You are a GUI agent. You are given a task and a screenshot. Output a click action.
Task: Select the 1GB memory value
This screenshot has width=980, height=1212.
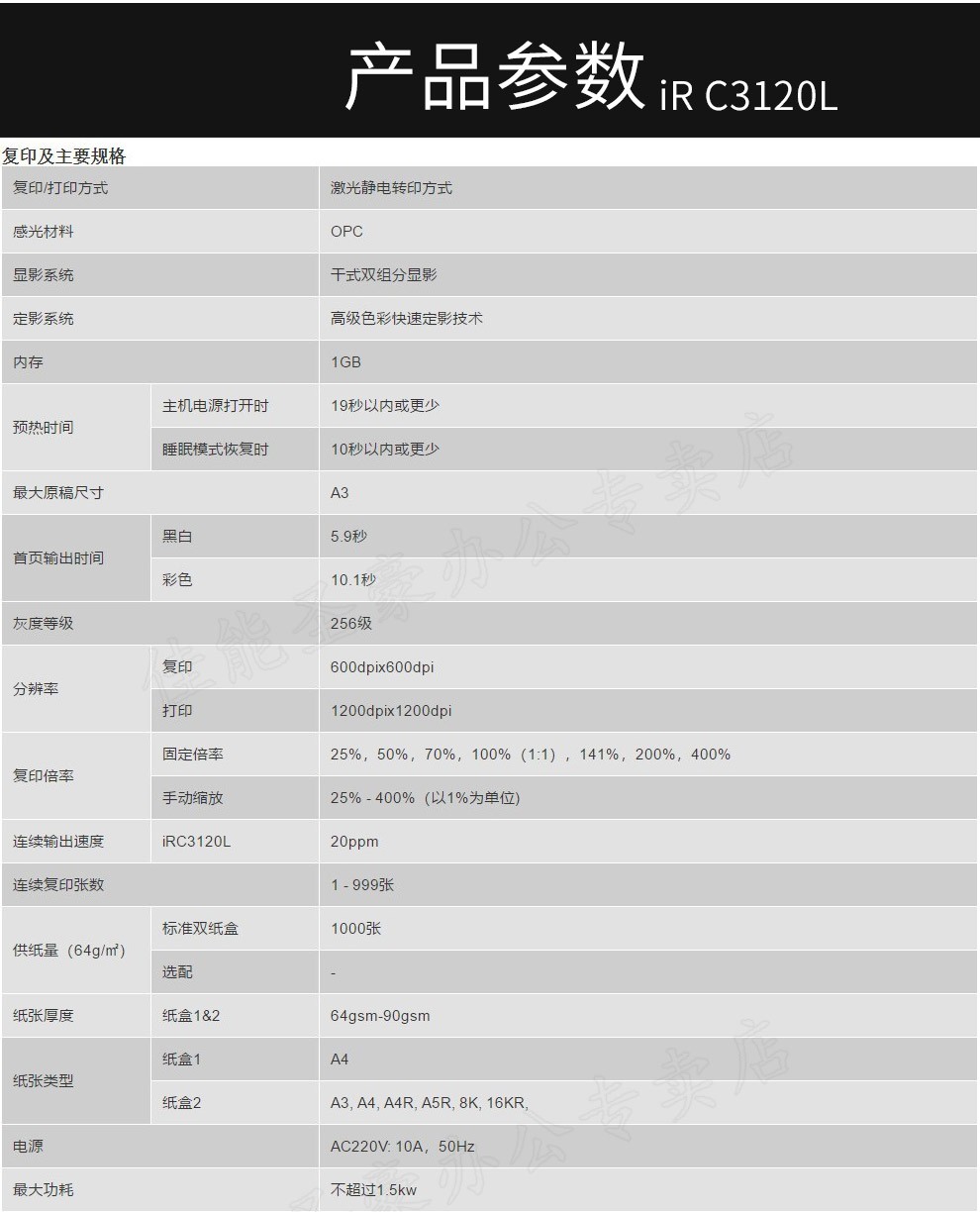coord(345,361)
